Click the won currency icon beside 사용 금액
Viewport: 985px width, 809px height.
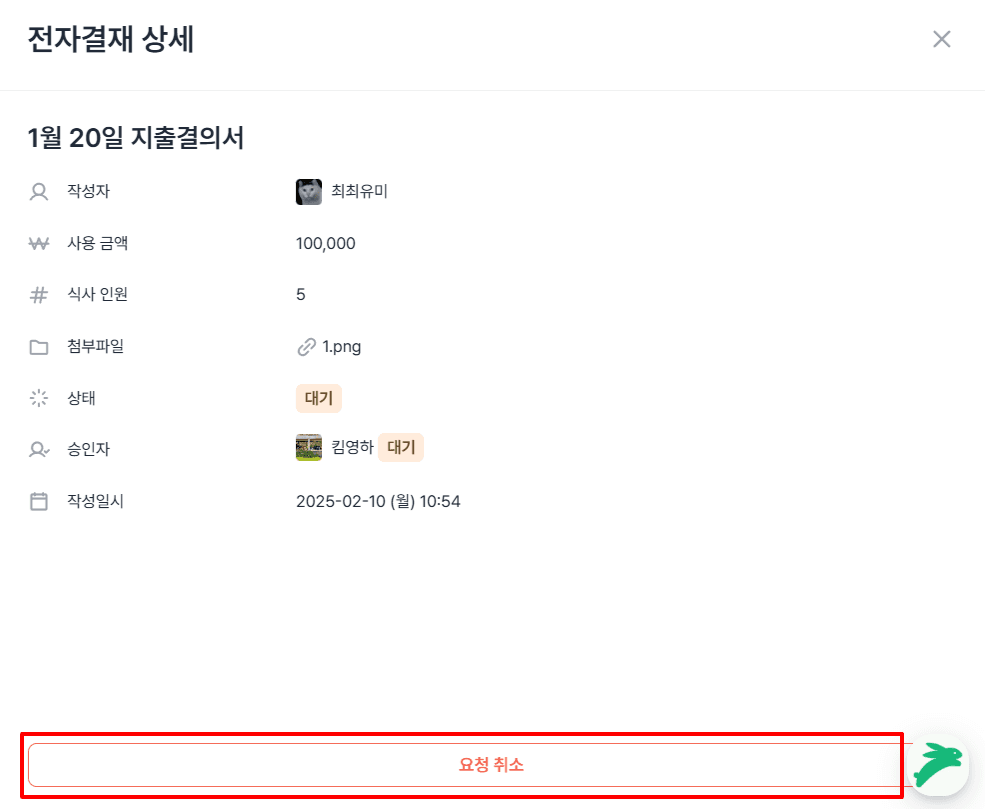coord(38,242)
